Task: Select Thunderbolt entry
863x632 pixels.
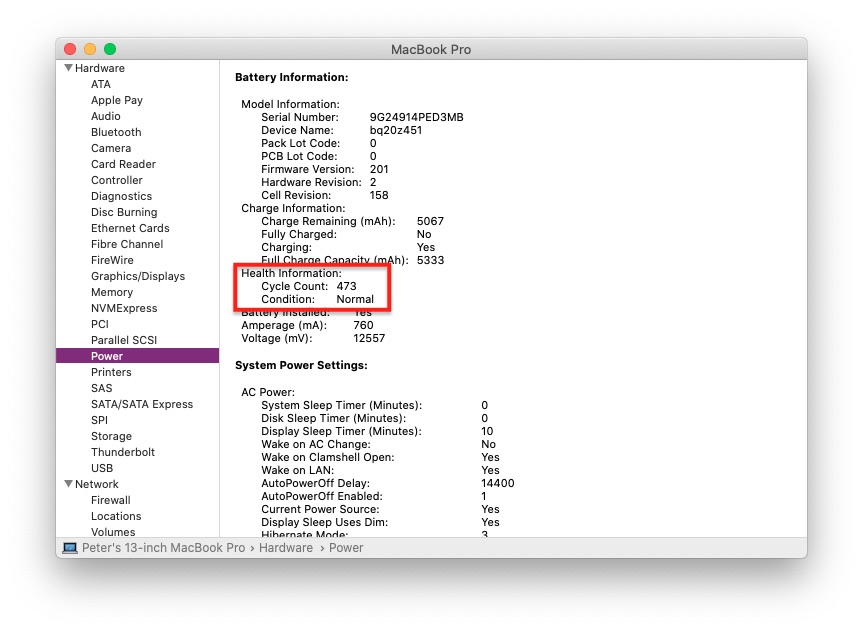Action: click(123, 451)
